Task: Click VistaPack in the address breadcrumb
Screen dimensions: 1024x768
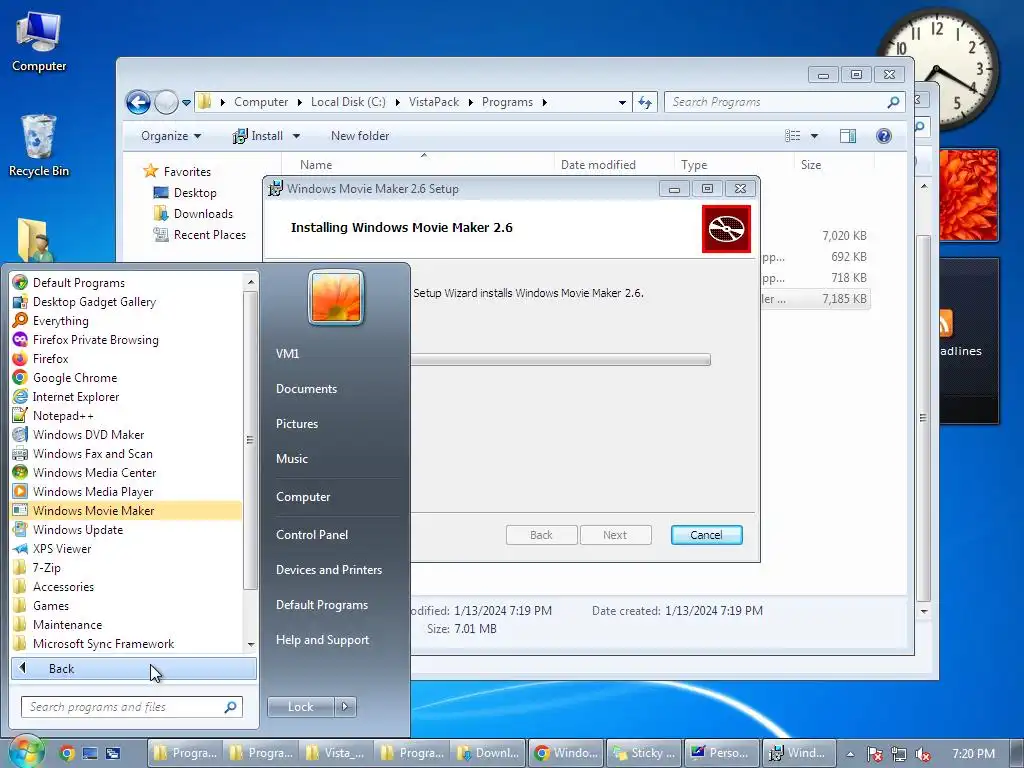Action: pos(434,102)
